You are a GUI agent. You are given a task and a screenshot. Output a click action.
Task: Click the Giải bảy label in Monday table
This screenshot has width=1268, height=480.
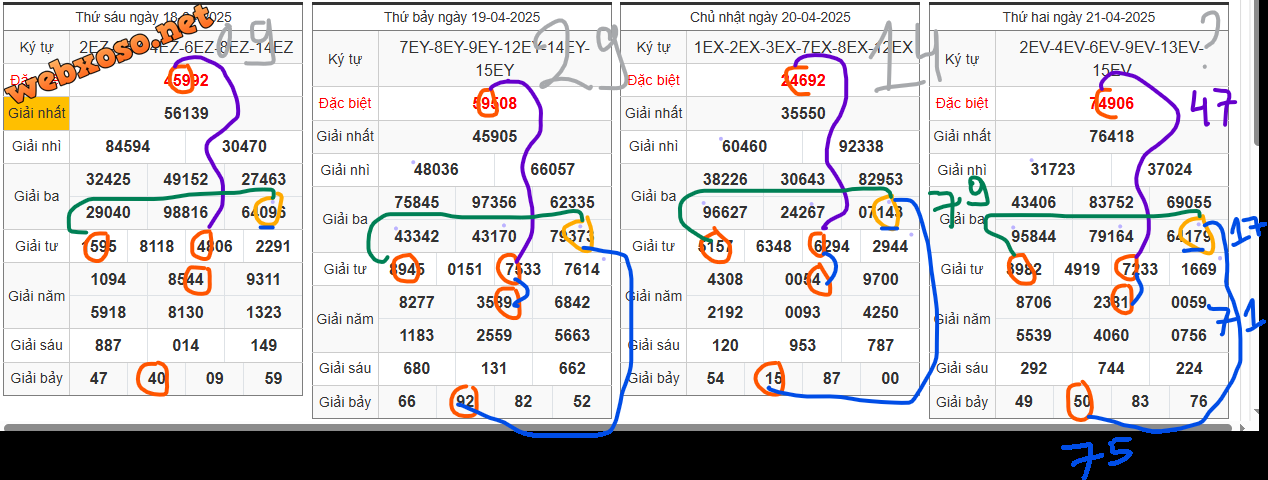pos(962,402)
